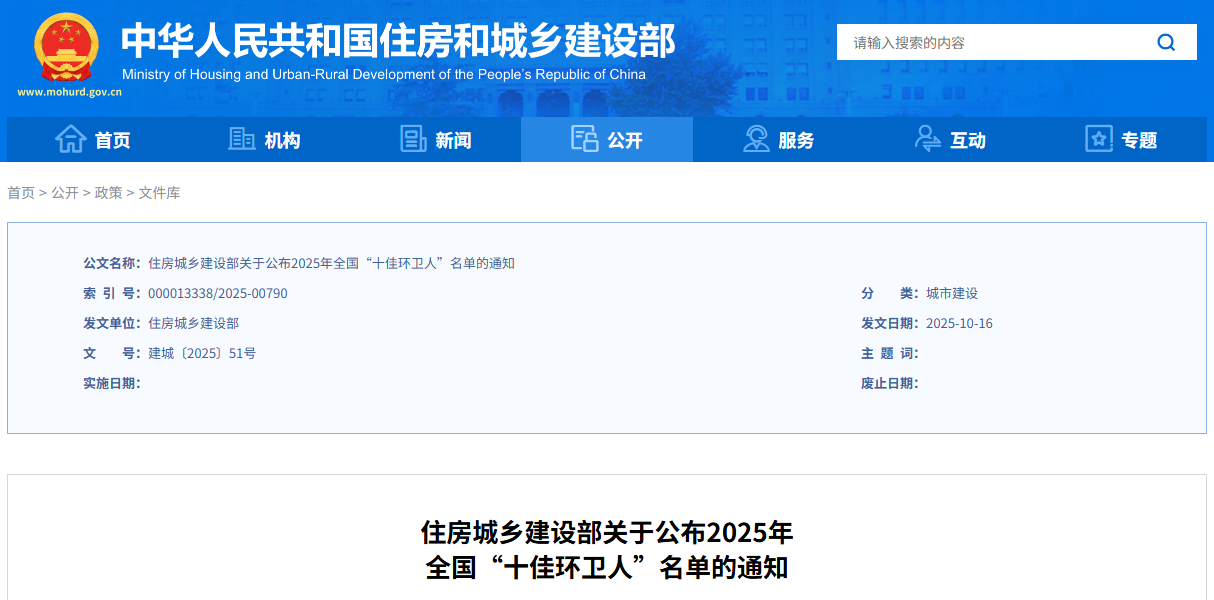Click 政策 in the breadcrumb trail

coord(108,193)
